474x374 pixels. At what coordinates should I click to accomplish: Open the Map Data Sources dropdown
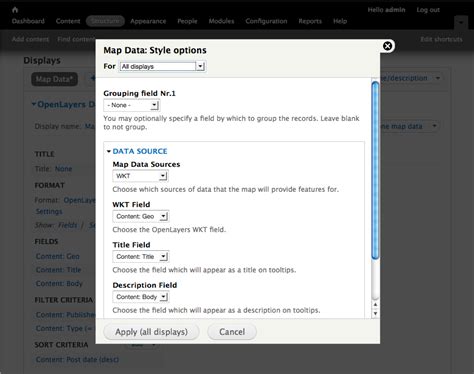click(x=140, y=176)
